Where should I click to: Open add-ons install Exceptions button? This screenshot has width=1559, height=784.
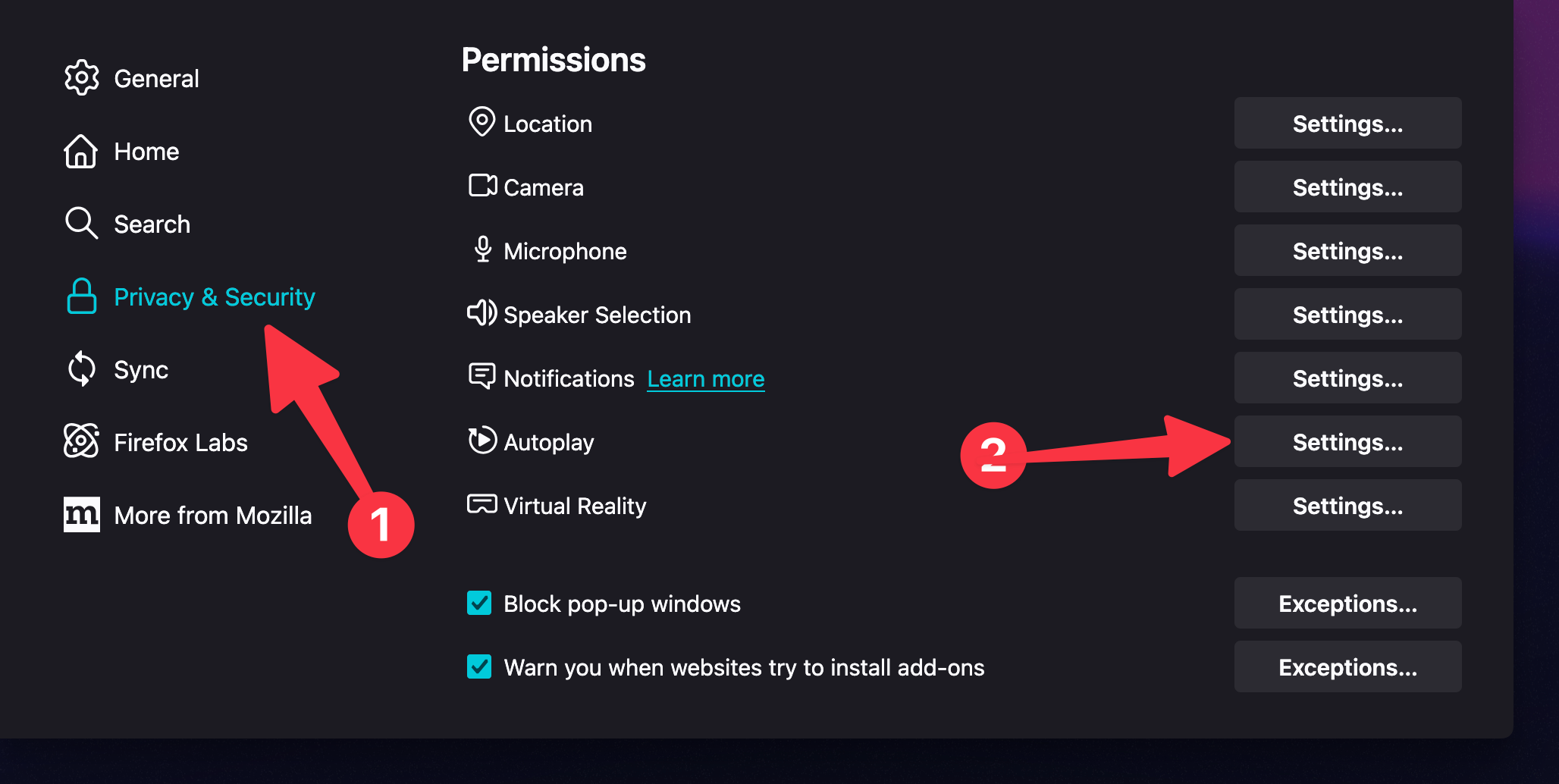pos(1347,666)
